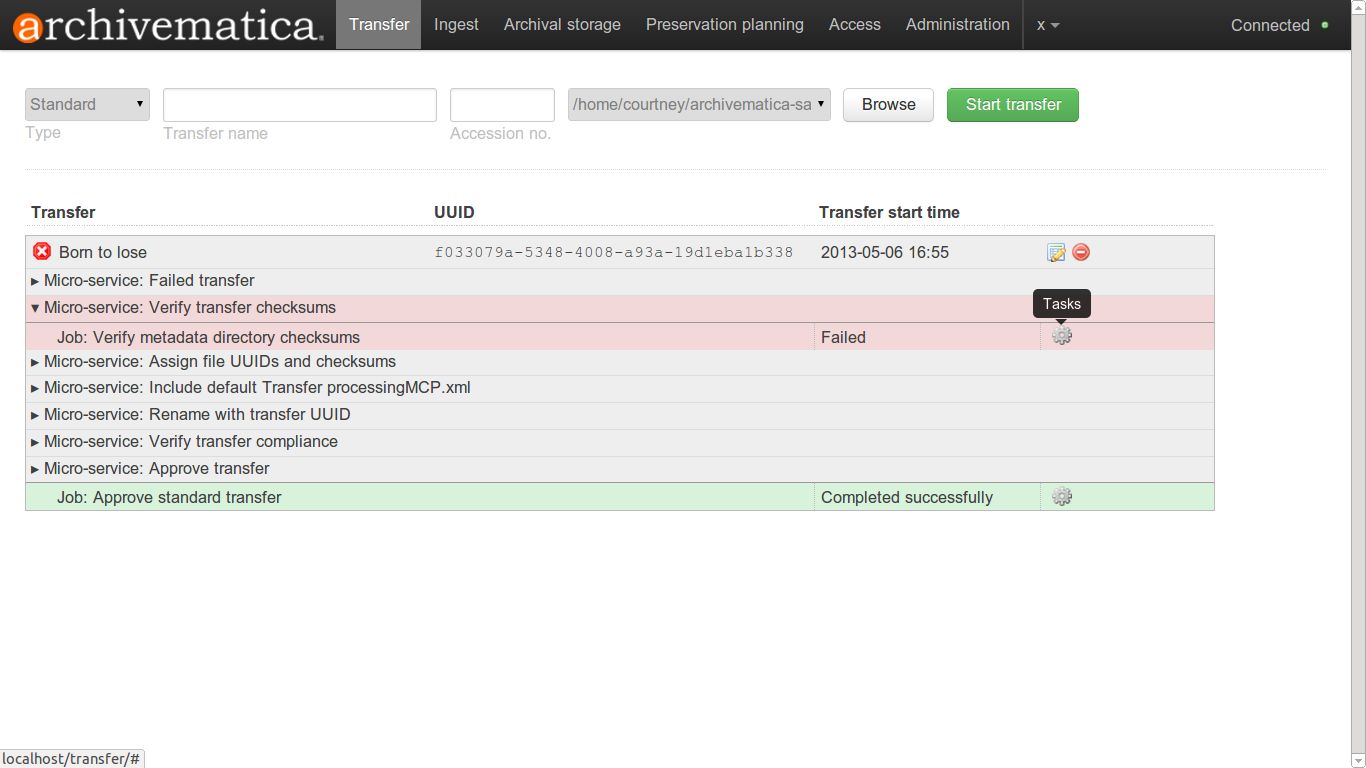The width and height of the screenshot is (1366, 768).
Task: Click the archivematica logo
Action: point(168,26)
